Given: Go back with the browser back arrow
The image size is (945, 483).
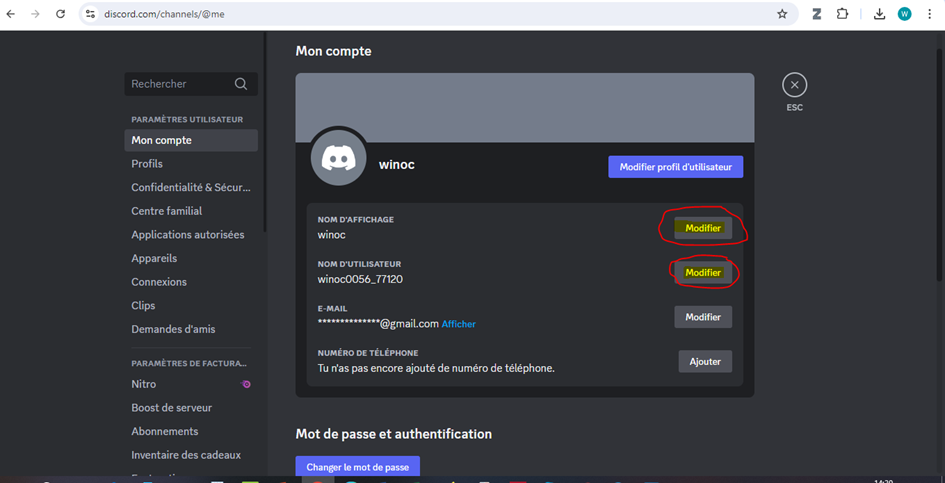Looking at the screenshot, I should 11,14.
